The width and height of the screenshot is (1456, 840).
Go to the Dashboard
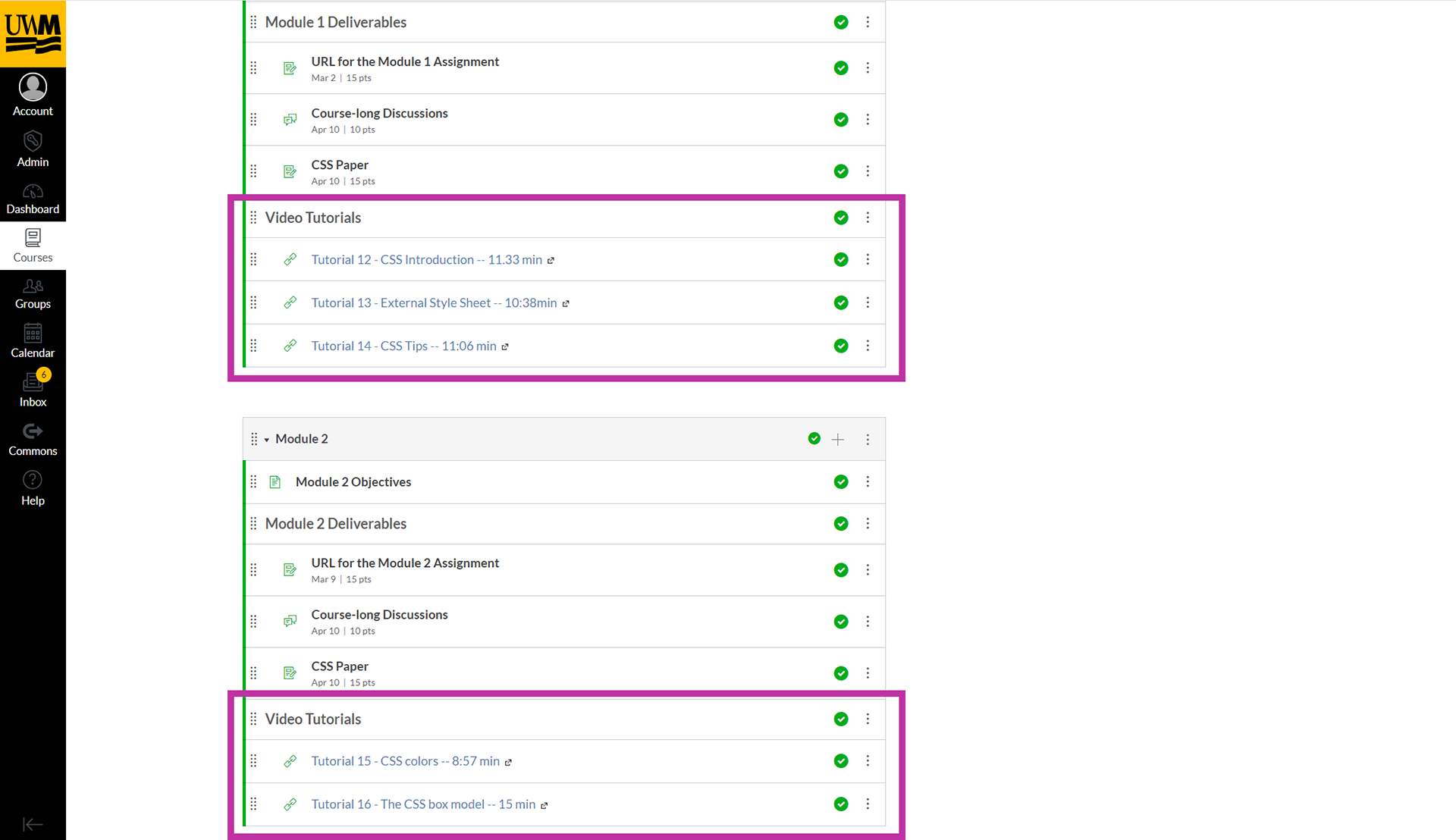click(33, 199)
